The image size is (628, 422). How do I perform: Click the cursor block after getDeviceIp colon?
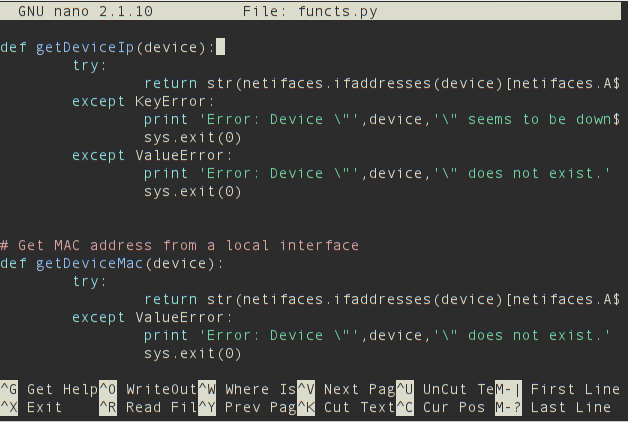pos(220,47)
